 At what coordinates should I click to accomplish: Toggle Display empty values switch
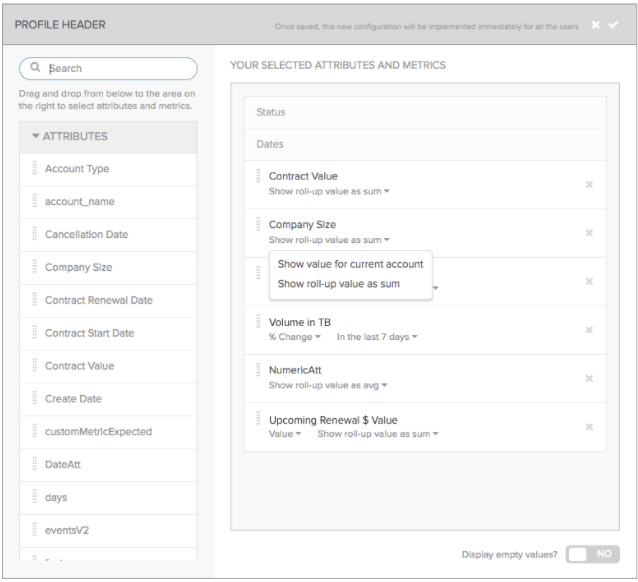click(592, 554)
